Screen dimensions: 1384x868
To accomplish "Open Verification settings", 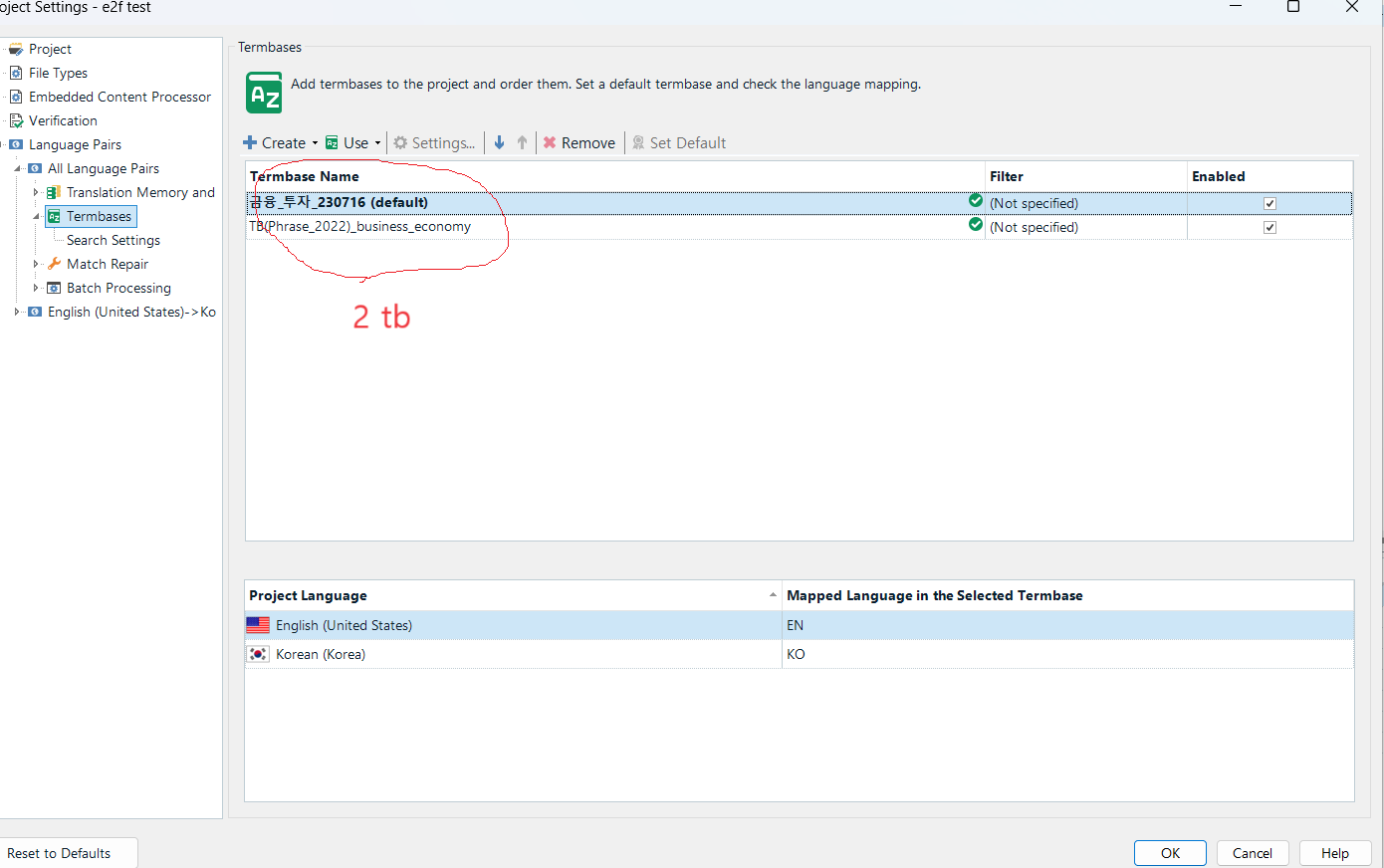I will [63, 120].
